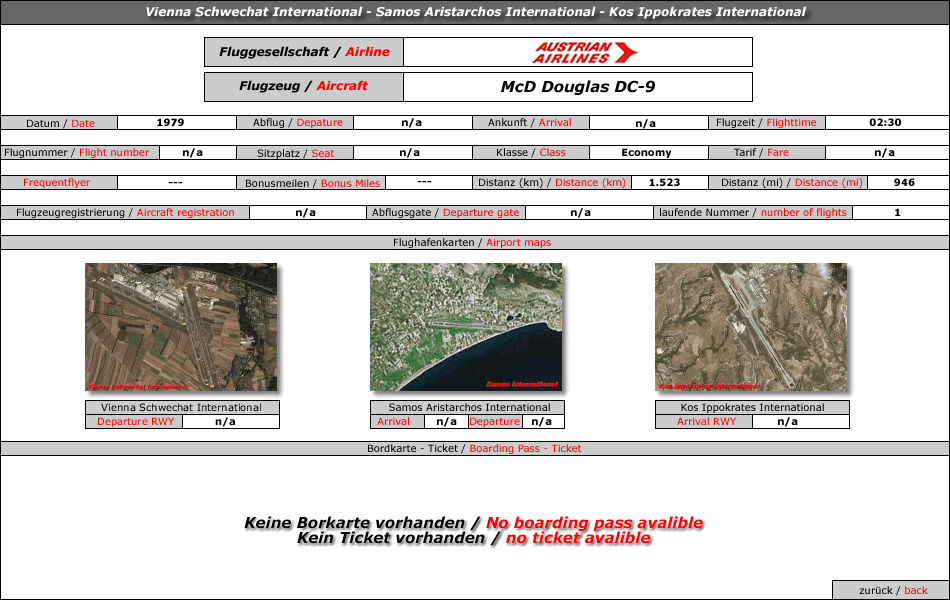The width and height of the screenshot is (950, 600).
Task: Open the Vienna Schwechat airport map thumbnail
Action: (x=181, y=327)
